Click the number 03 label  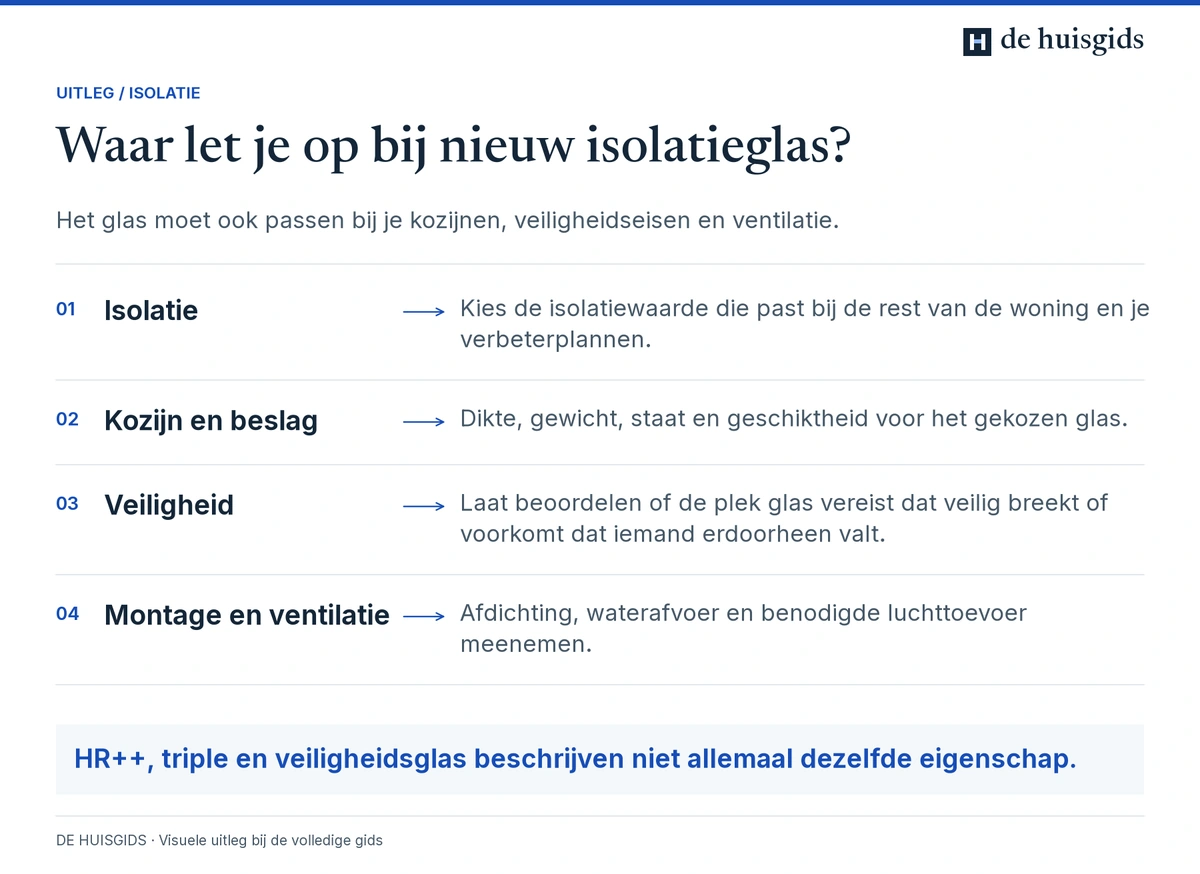click(67, 504)
